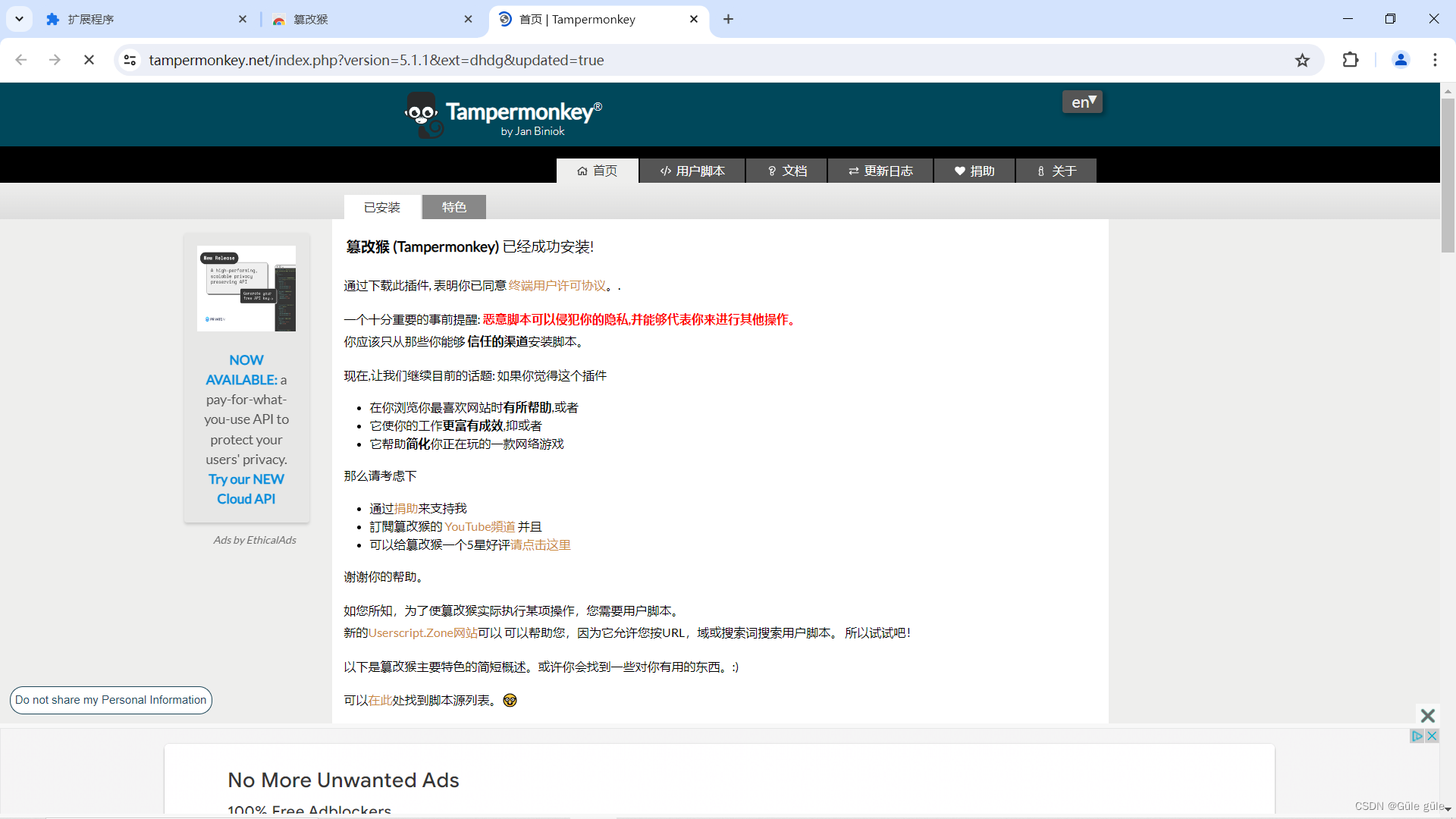The width and height of the screenshot is (1456, 819).
Task: Open the 用户脚本 navigation menu item
Action: (692, 171)
